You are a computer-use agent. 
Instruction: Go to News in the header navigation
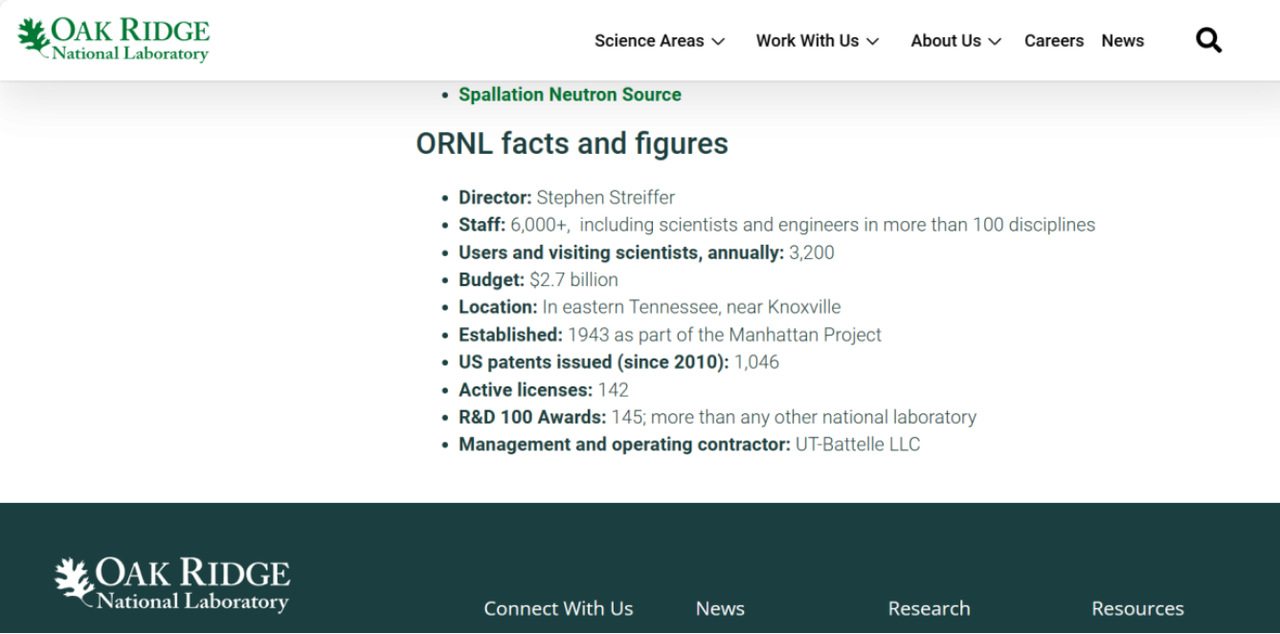click(x=1122, y=41)
